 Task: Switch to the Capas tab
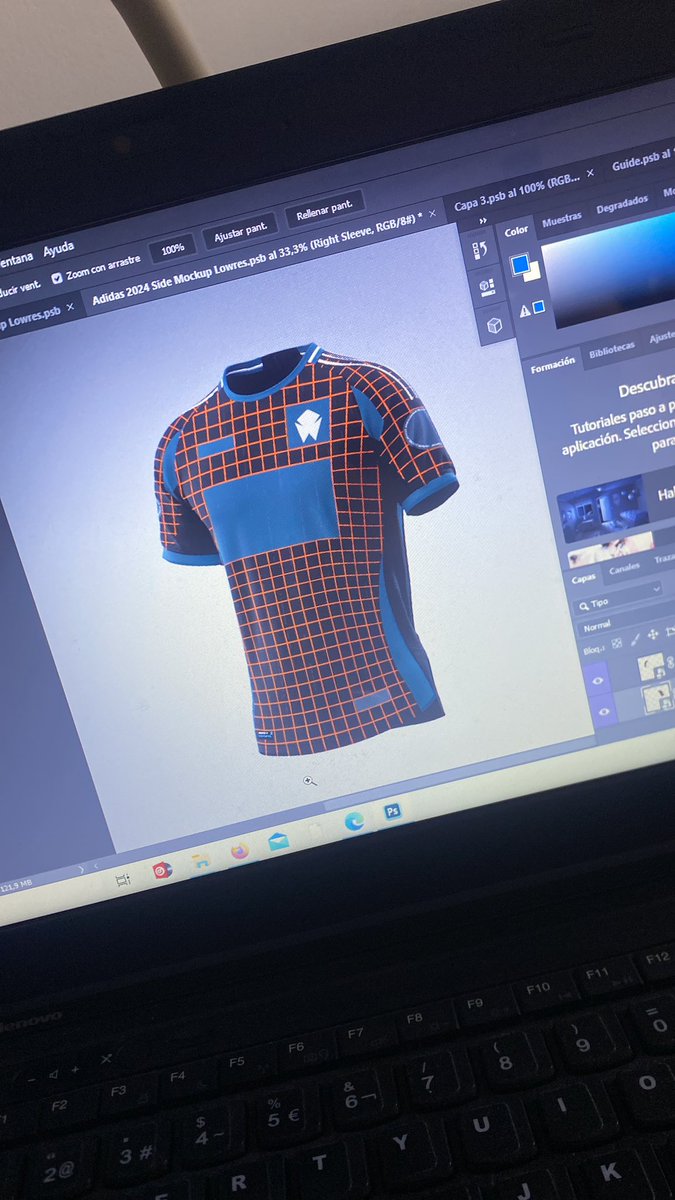pyautogui.click(x=583, y=579)
